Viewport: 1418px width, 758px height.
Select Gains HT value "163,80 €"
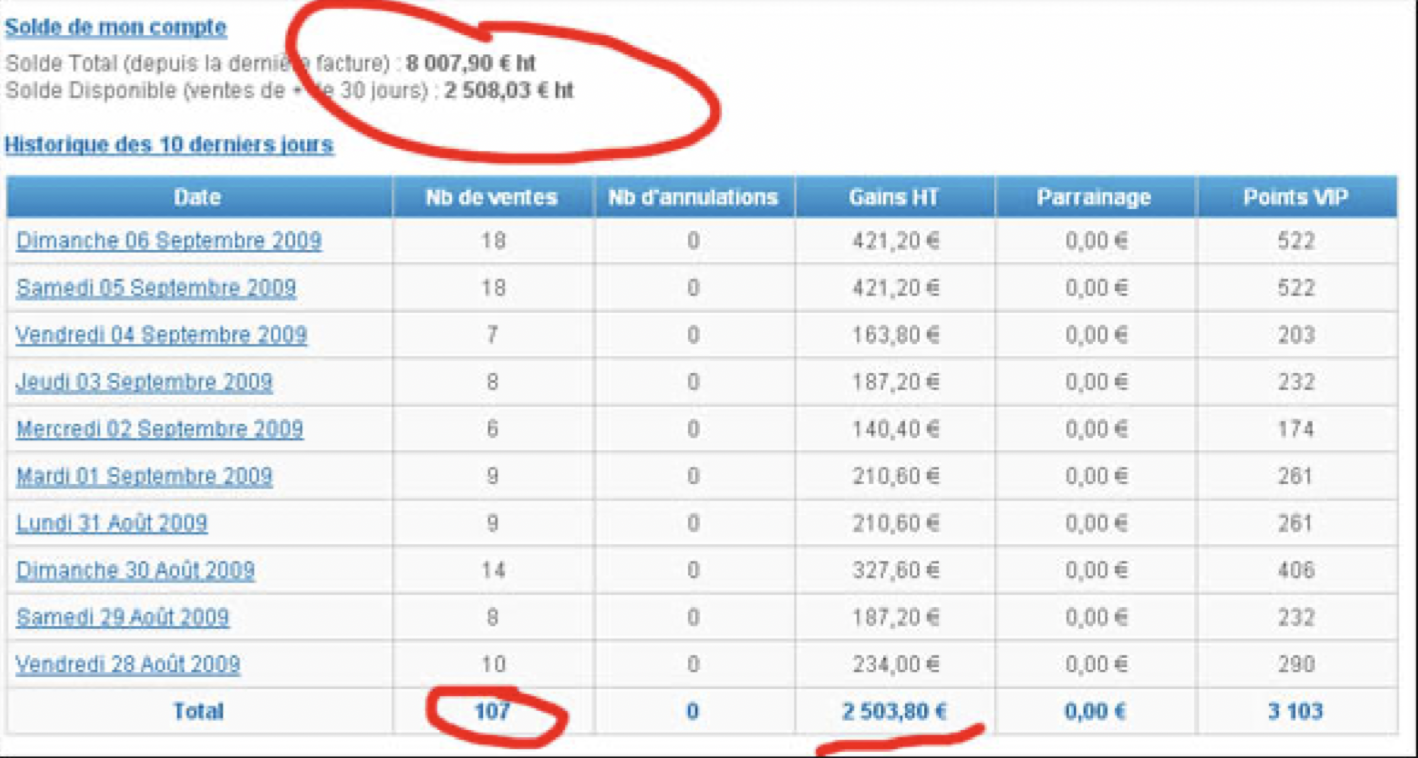pos(896,335)
